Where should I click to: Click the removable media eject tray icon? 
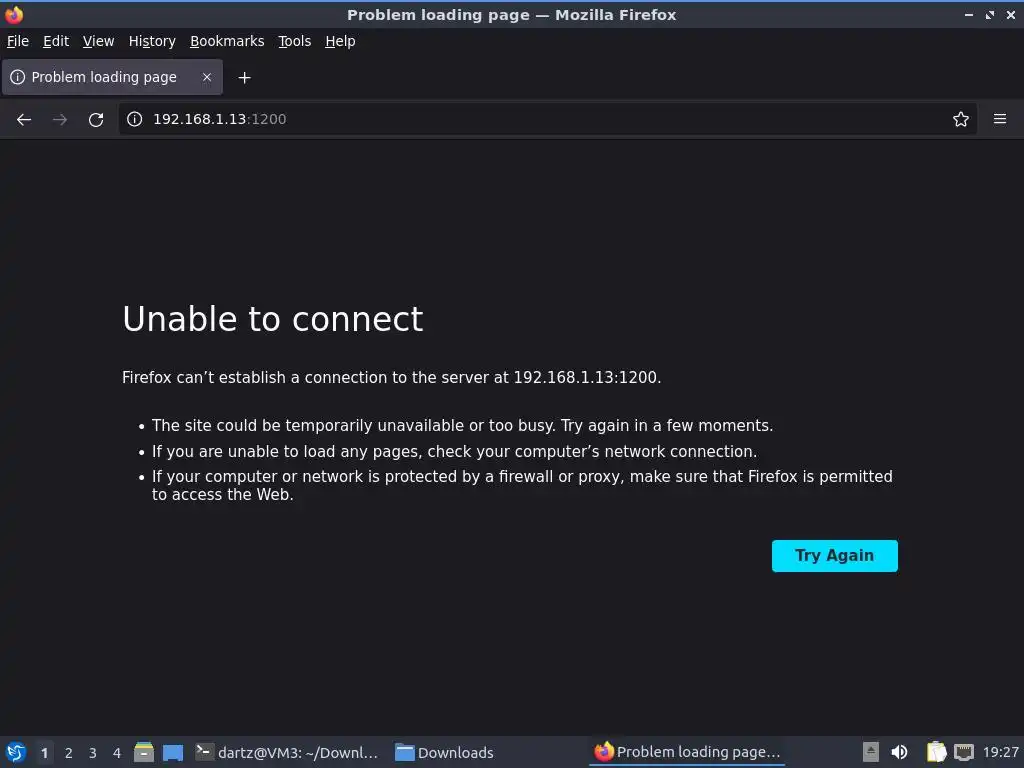click(870, 752)
